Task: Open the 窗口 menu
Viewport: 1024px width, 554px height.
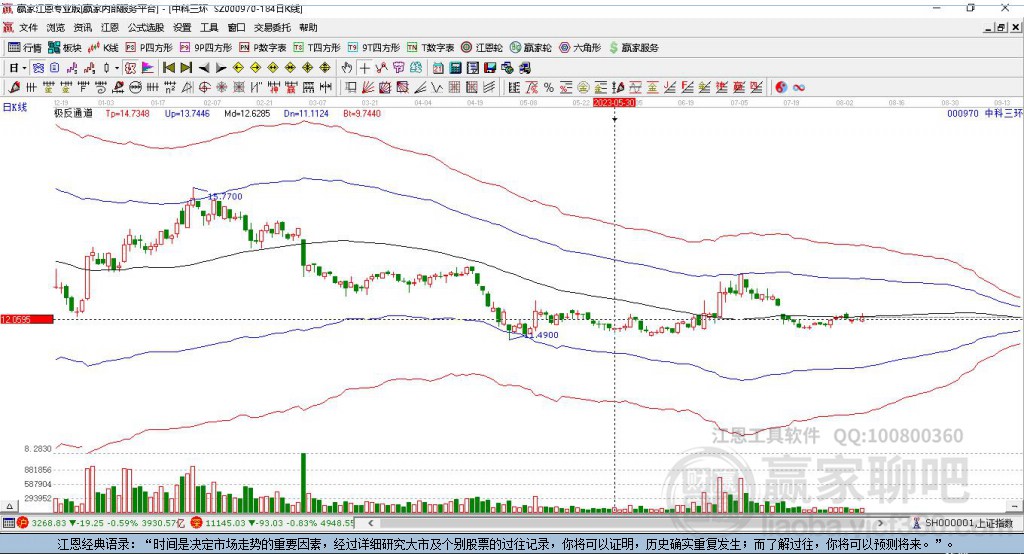Action: coord(236,27)
